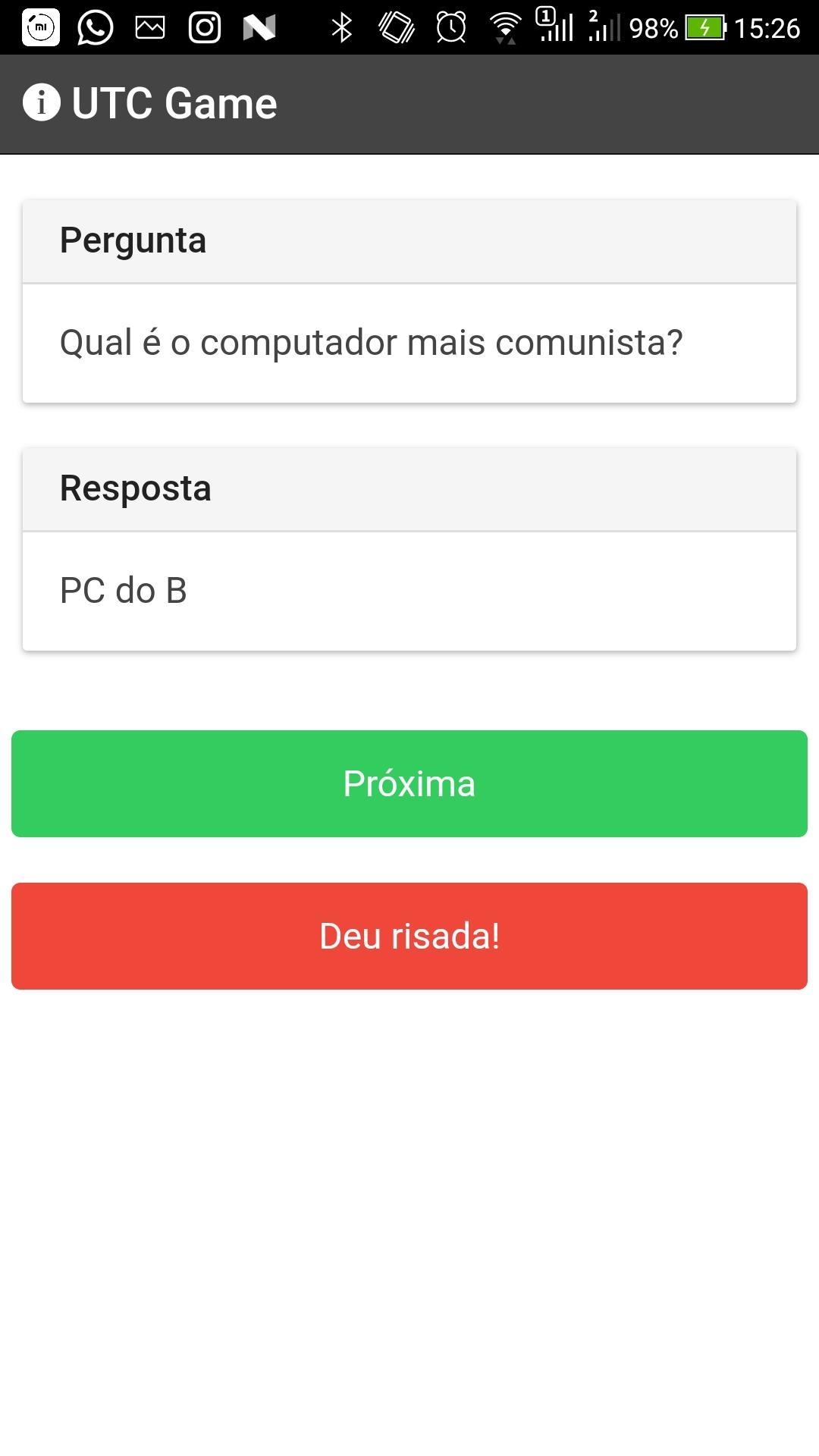Tap the message notification icon
This screenshot has height=1456, width=819.
[149, 27]
